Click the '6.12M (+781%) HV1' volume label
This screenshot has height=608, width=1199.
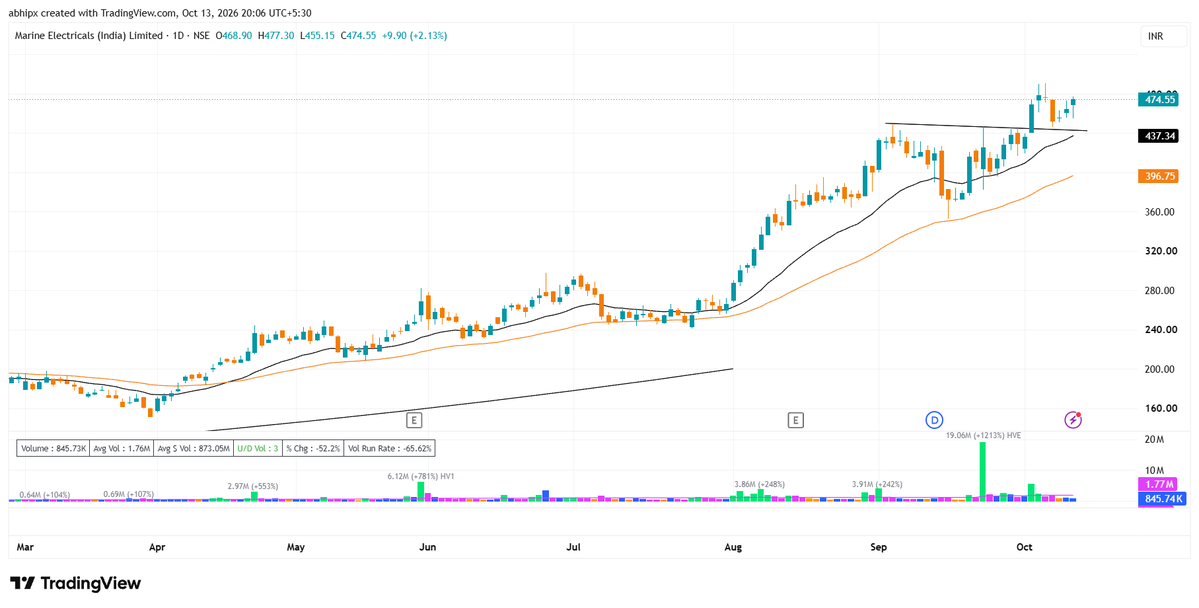click(x=421, y=476)
